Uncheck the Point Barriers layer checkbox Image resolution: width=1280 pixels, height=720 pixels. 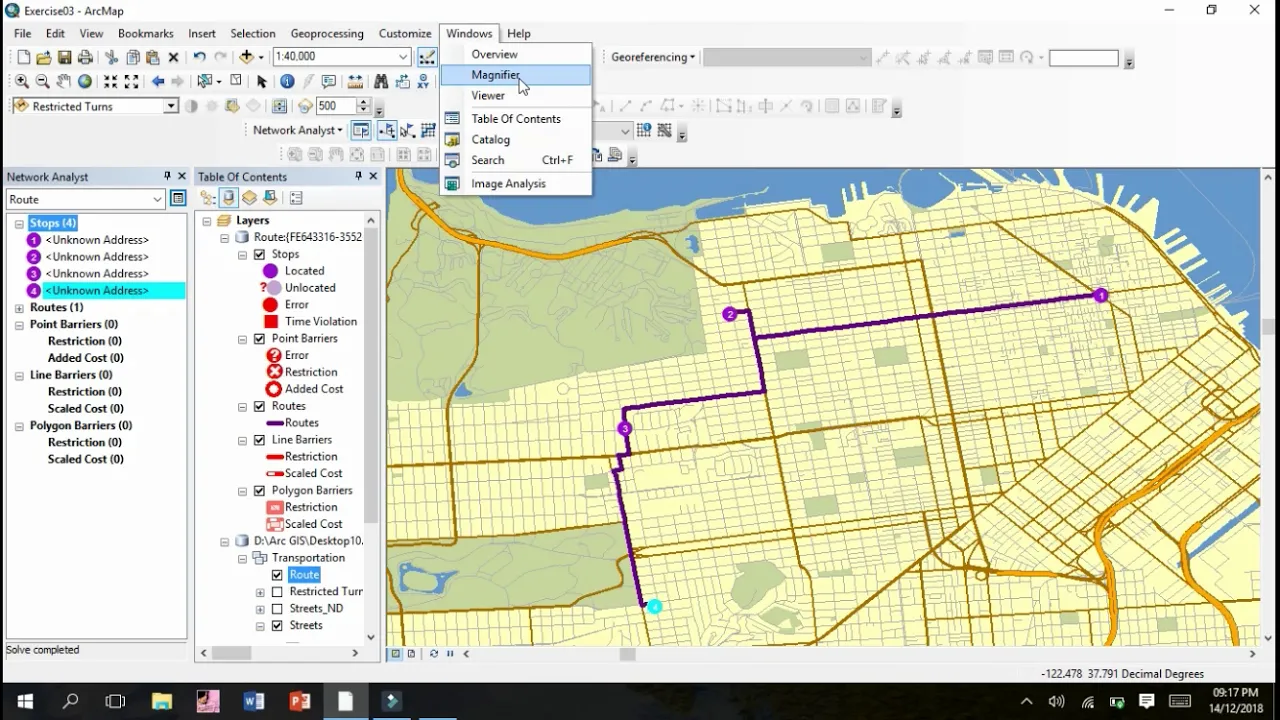[260, 339]
